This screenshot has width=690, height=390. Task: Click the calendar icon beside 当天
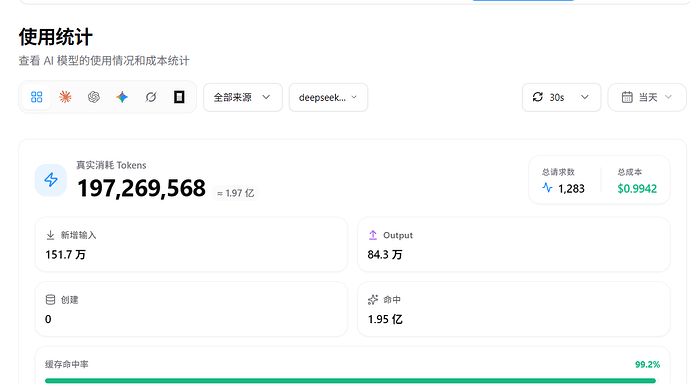pos(627,97)
